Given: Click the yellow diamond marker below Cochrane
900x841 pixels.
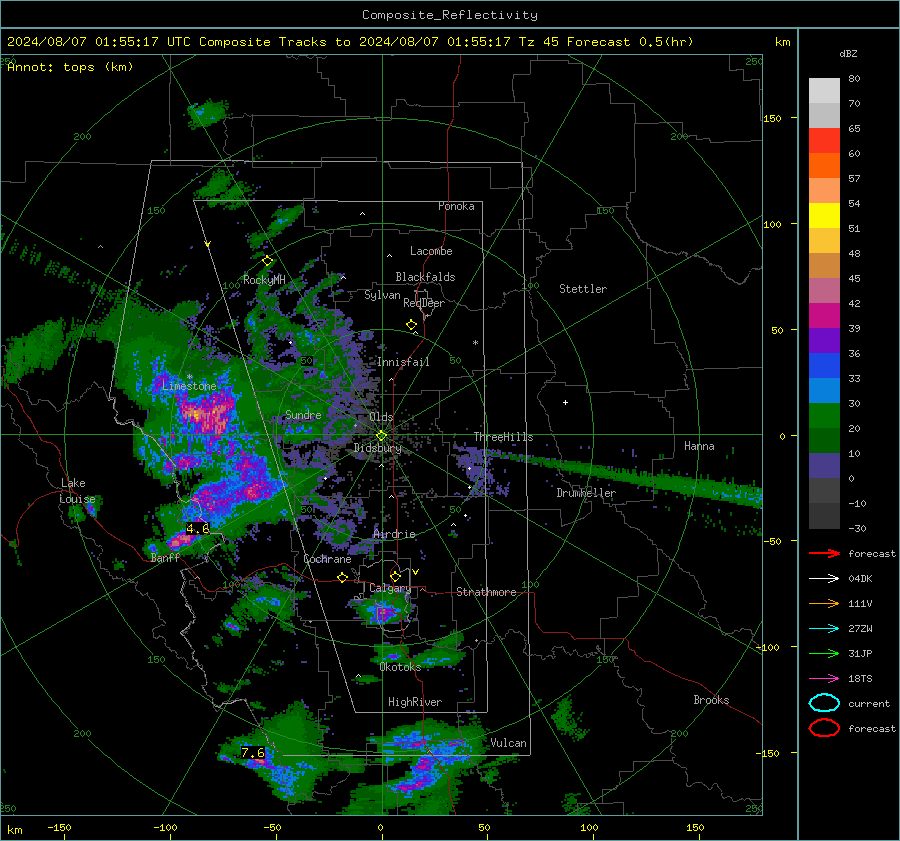Looking at the screenshot, I should pos(342,578).
